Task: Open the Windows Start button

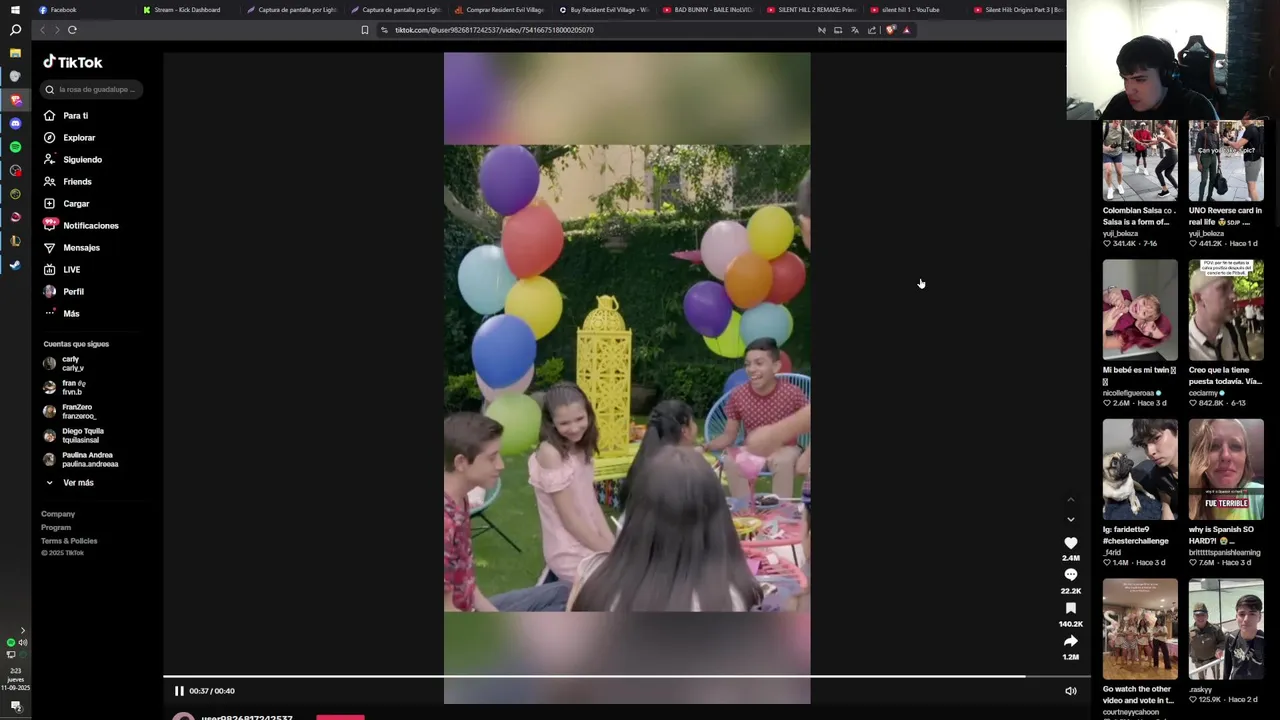Action: 15,10
